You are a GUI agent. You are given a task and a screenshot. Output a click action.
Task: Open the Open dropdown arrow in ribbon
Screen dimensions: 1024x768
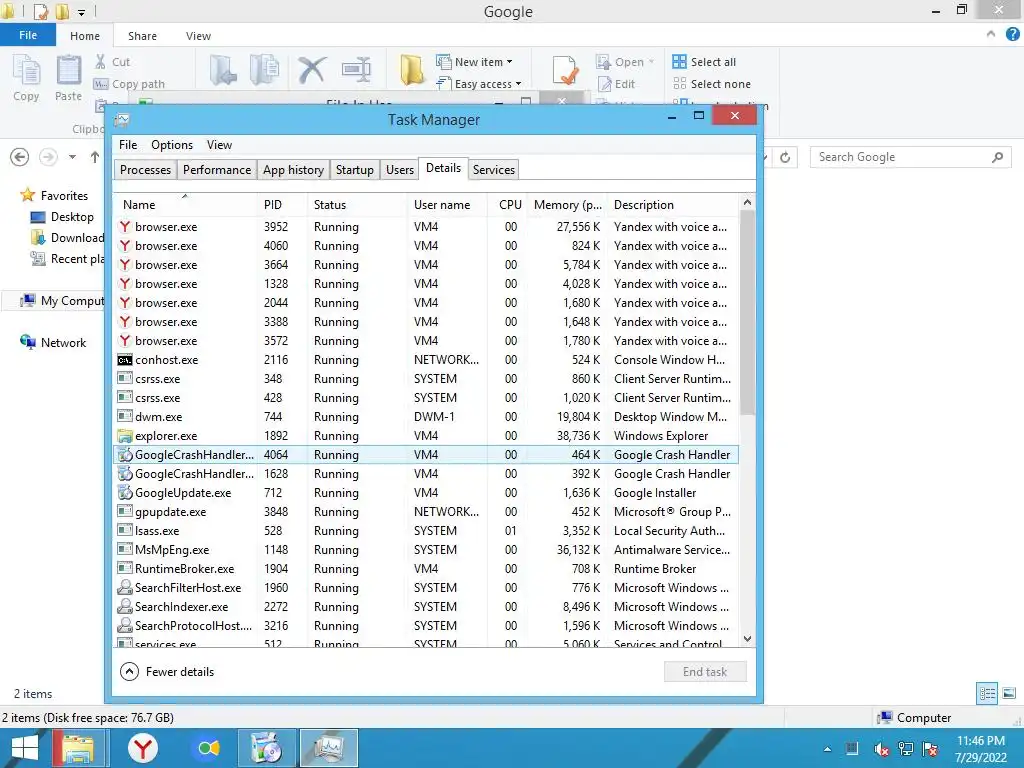[x=651, y=61]
